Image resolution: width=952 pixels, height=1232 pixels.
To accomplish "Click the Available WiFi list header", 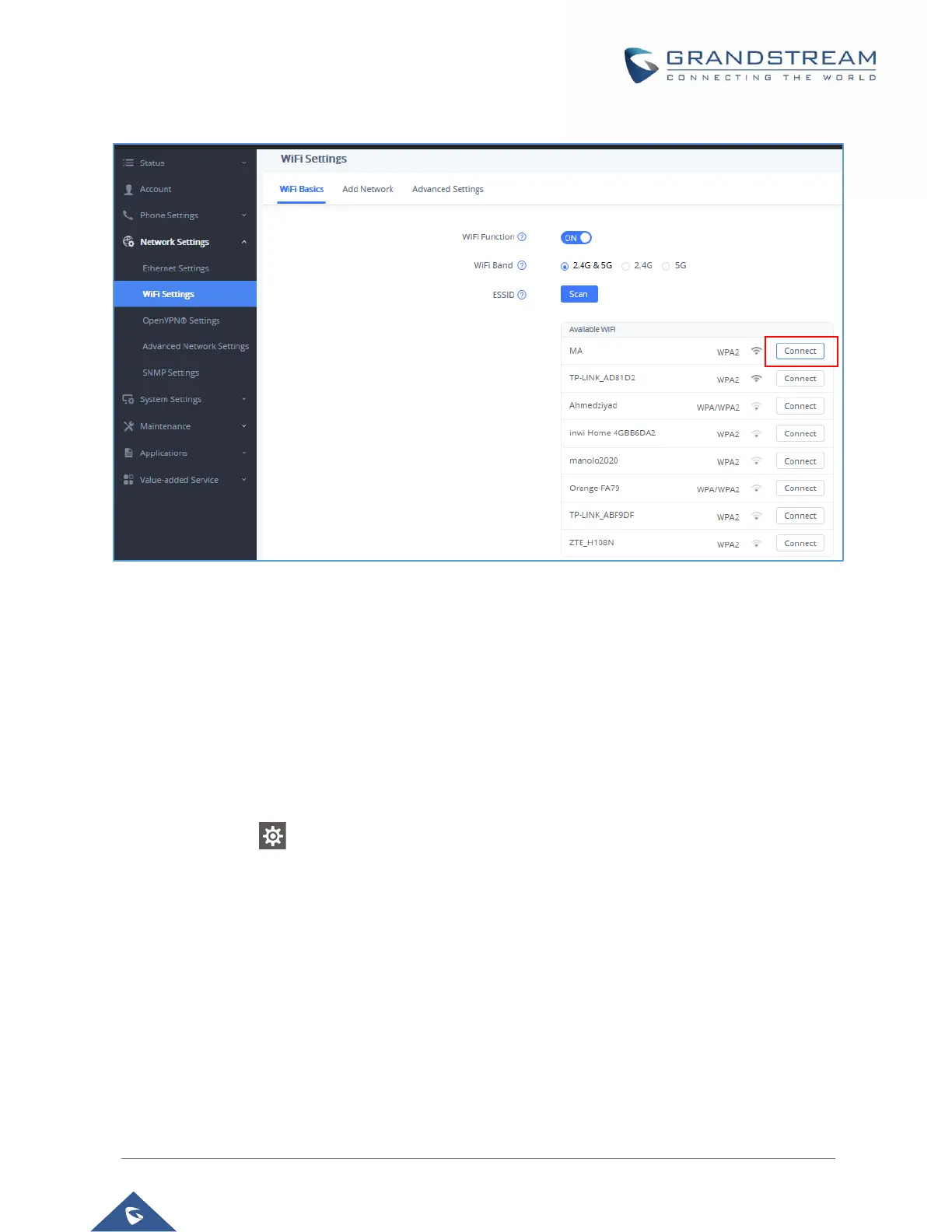I will click(697, 330).
